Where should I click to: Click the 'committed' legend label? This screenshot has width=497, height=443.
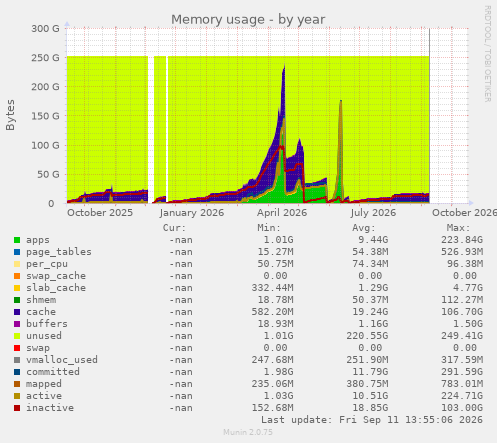(x=53, y=372)
